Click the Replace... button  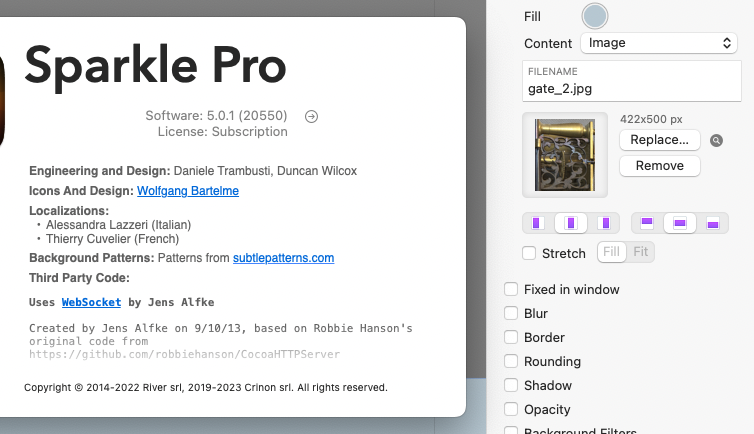pyautogui.click(x=659, y=140)
